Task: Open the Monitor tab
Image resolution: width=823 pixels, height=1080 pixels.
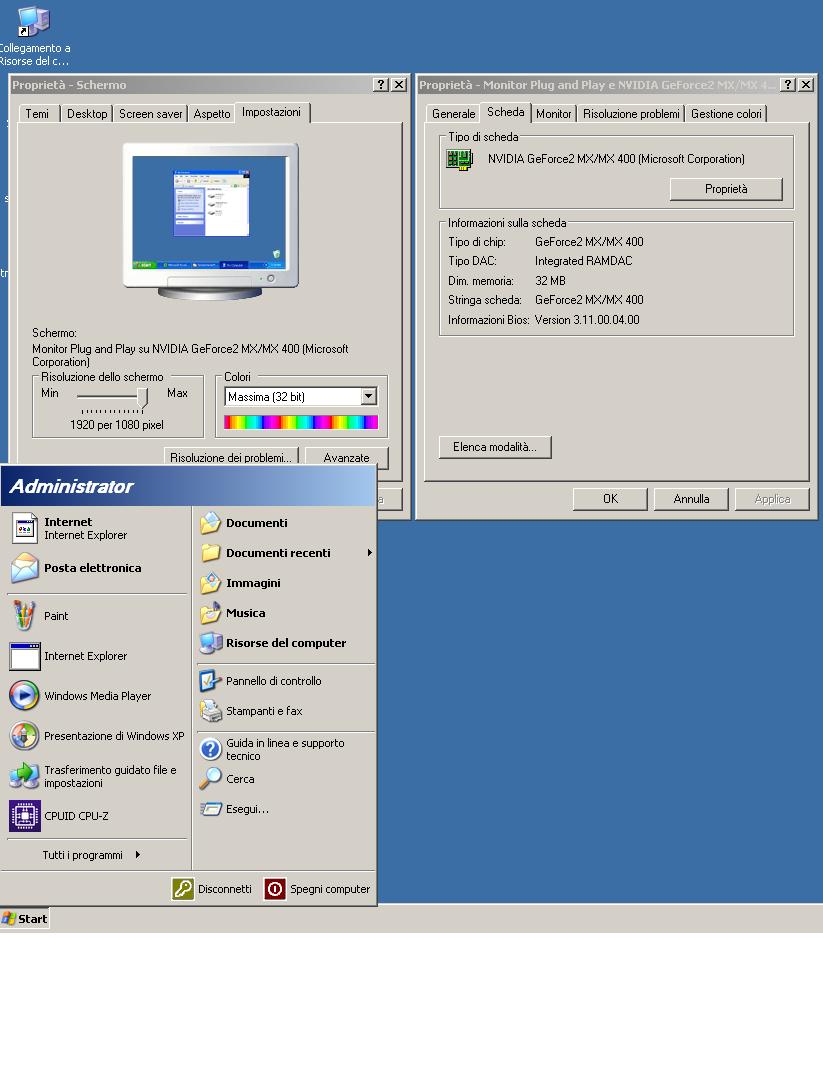Action: 554,114
